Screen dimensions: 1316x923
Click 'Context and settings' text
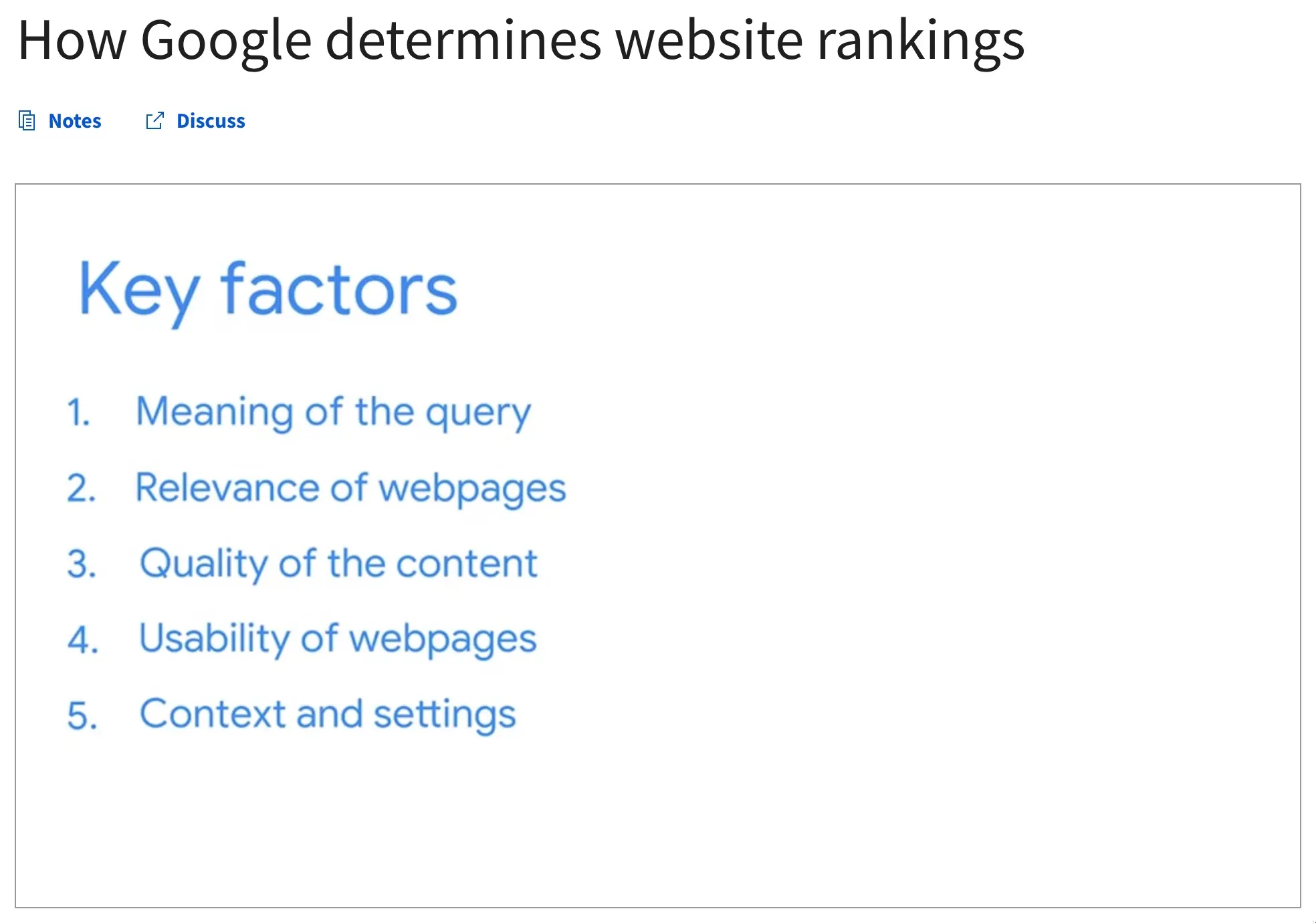pyautogui.click(x=328, y=714)
